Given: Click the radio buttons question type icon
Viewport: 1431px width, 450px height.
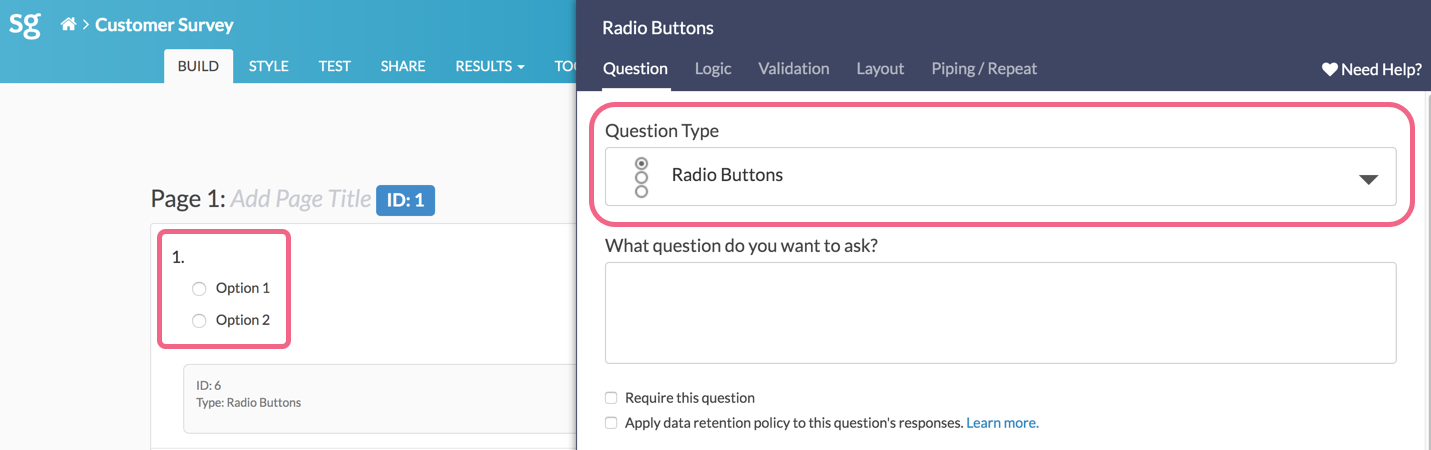Looking at the screenshot, I should coord(641,177).
